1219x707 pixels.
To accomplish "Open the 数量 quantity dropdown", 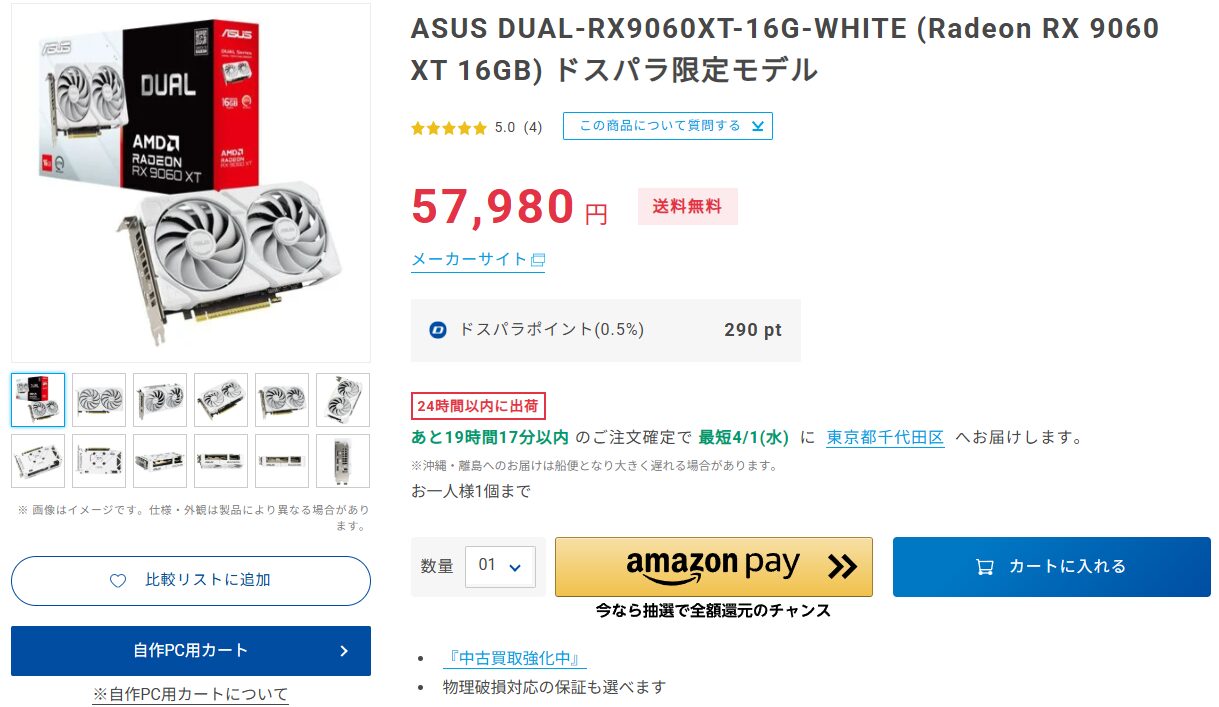I will (500, 566).
